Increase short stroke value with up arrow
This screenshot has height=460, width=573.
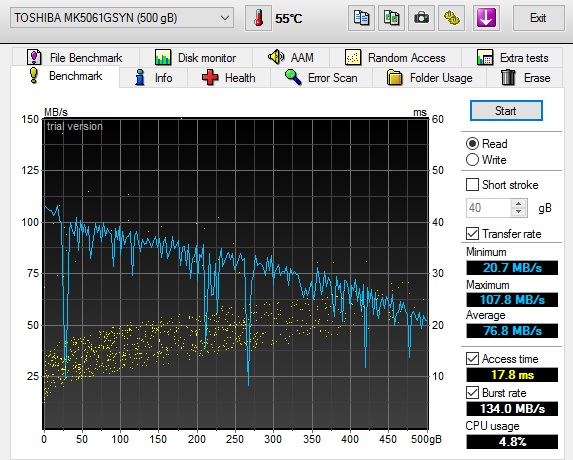(519, 204)
